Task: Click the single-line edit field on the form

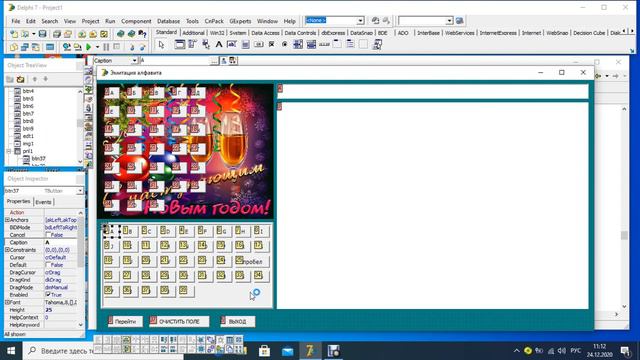Action: 433,91
